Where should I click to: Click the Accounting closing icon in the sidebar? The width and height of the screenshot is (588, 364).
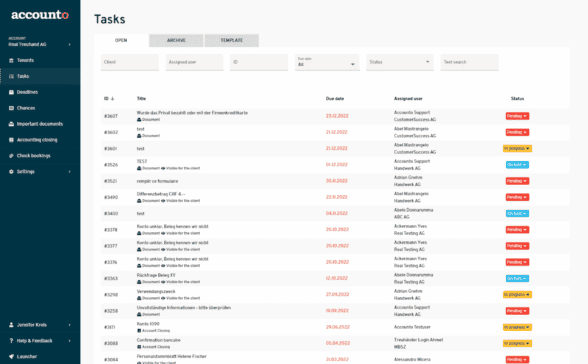pos(11,140)
